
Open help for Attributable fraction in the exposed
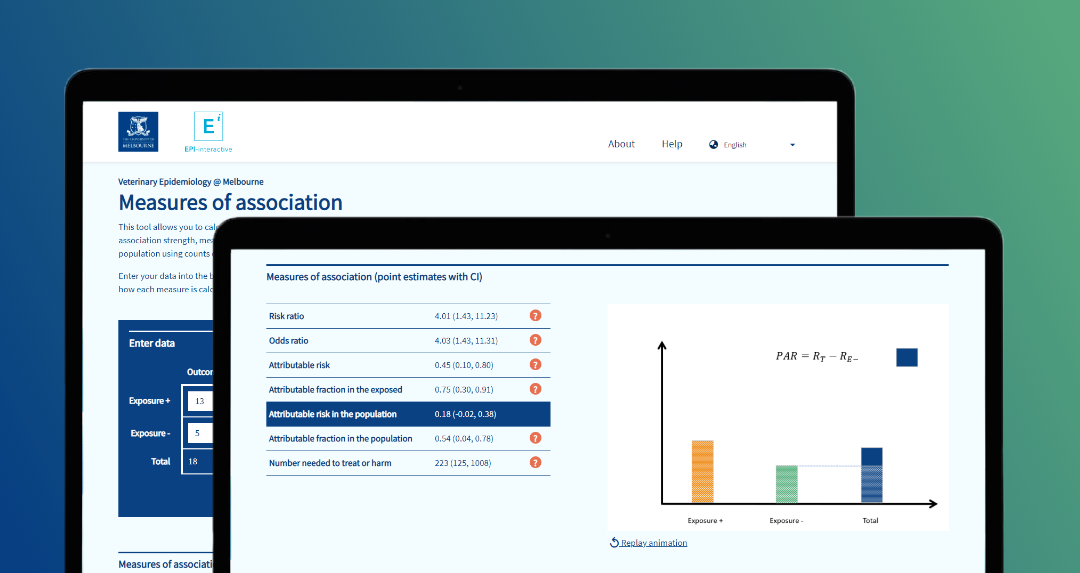pyautogui.click(x=535, y=389)
